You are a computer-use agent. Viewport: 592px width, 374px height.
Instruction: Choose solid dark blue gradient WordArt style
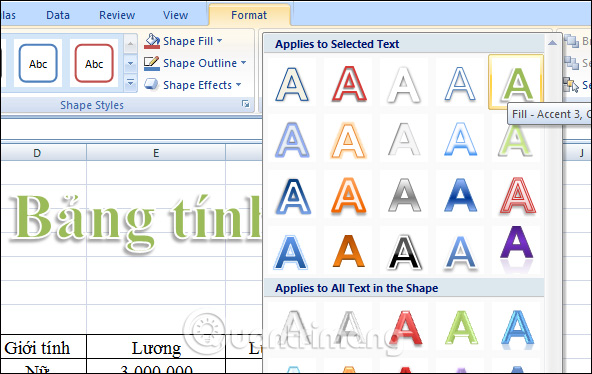[x=460, y=195]
